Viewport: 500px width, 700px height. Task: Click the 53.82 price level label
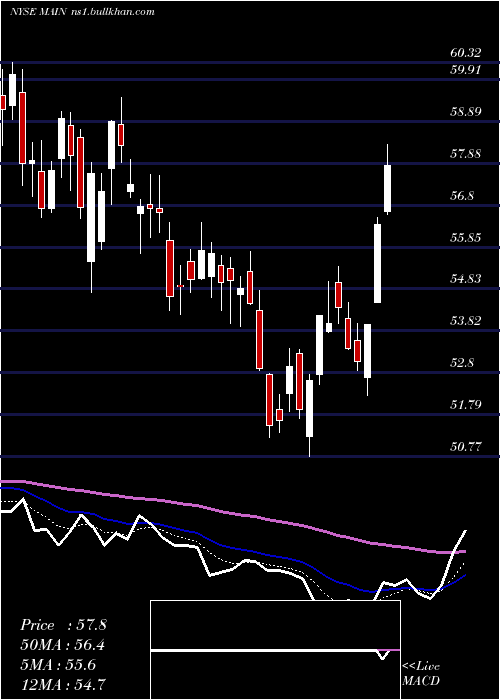[x=466, y=321]
